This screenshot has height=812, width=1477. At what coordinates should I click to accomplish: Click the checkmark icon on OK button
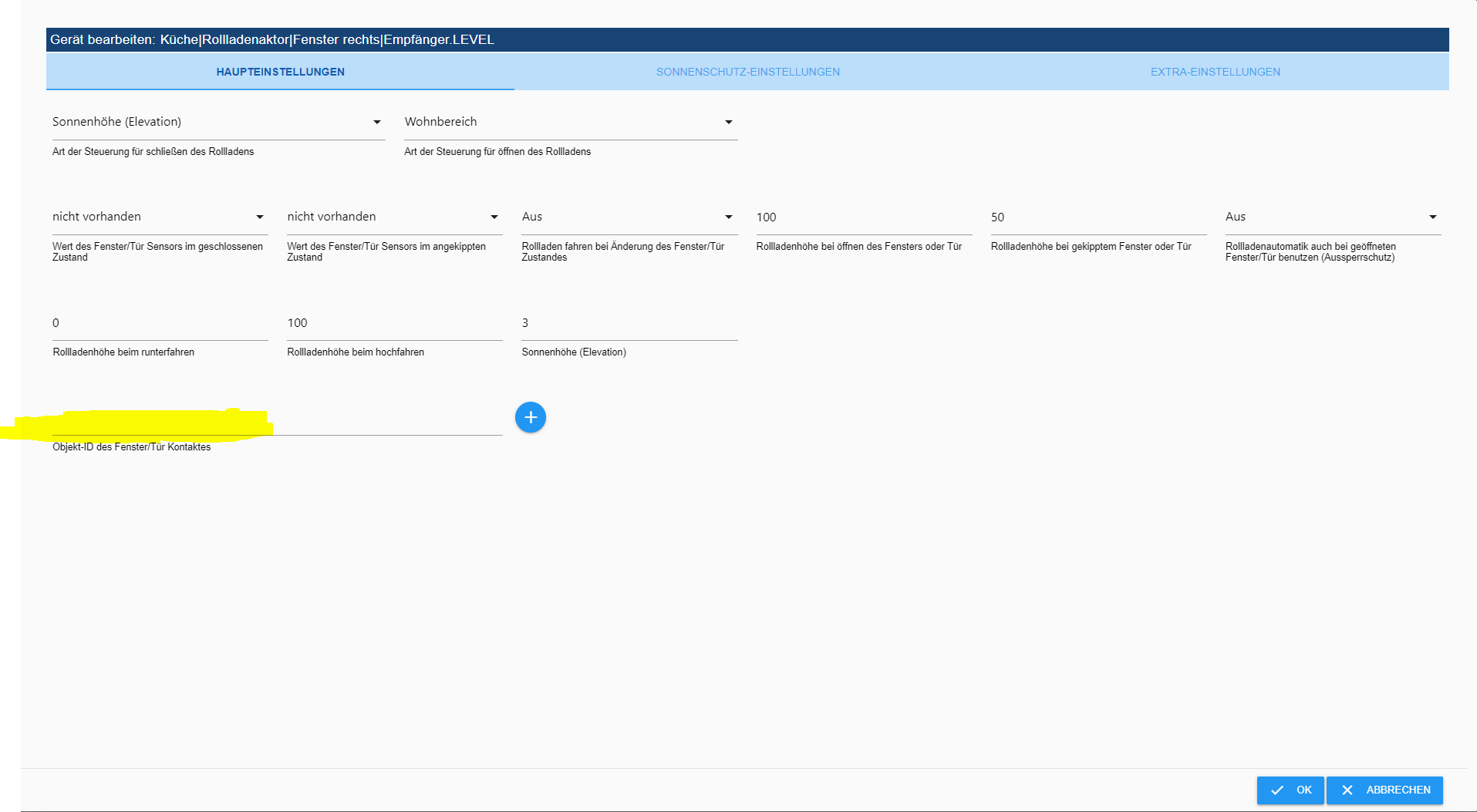click(x=1277, y=790)
